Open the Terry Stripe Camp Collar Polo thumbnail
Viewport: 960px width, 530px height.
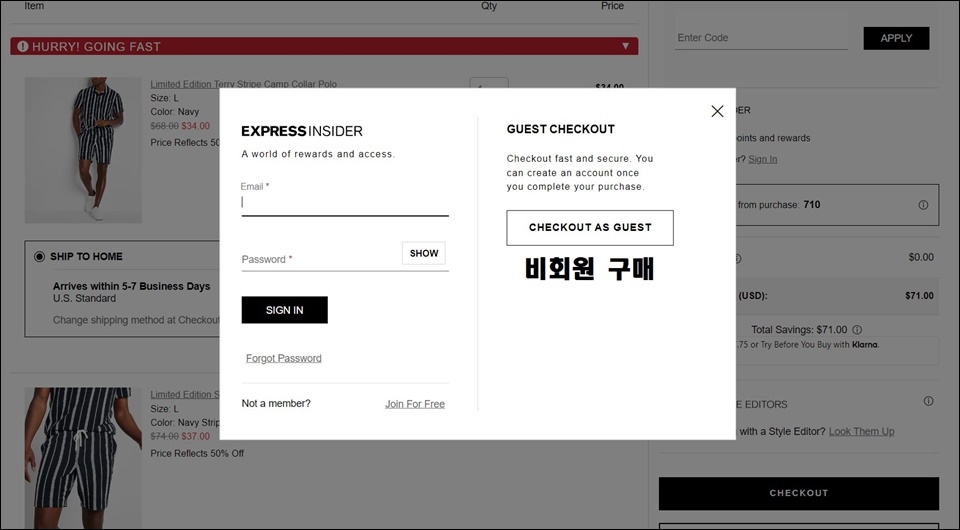point(83,150)
